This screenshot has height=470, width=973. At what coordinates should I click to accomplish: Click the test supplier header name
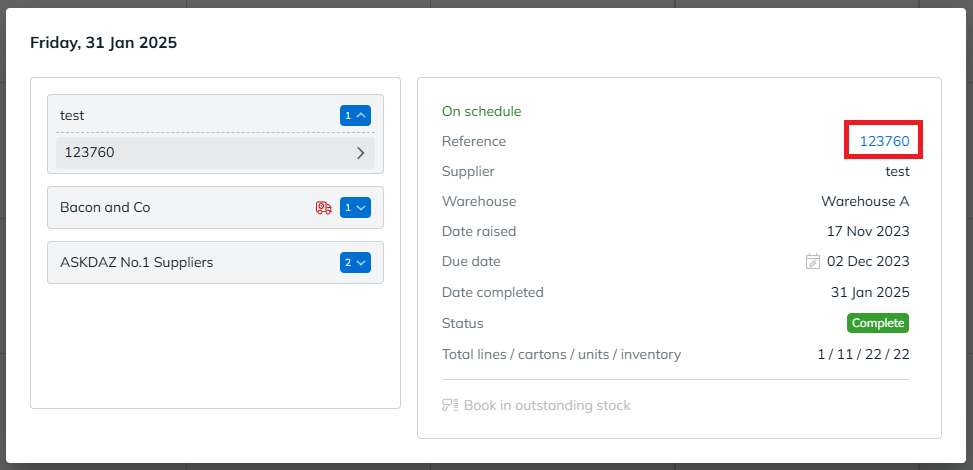tap(72, 116)
